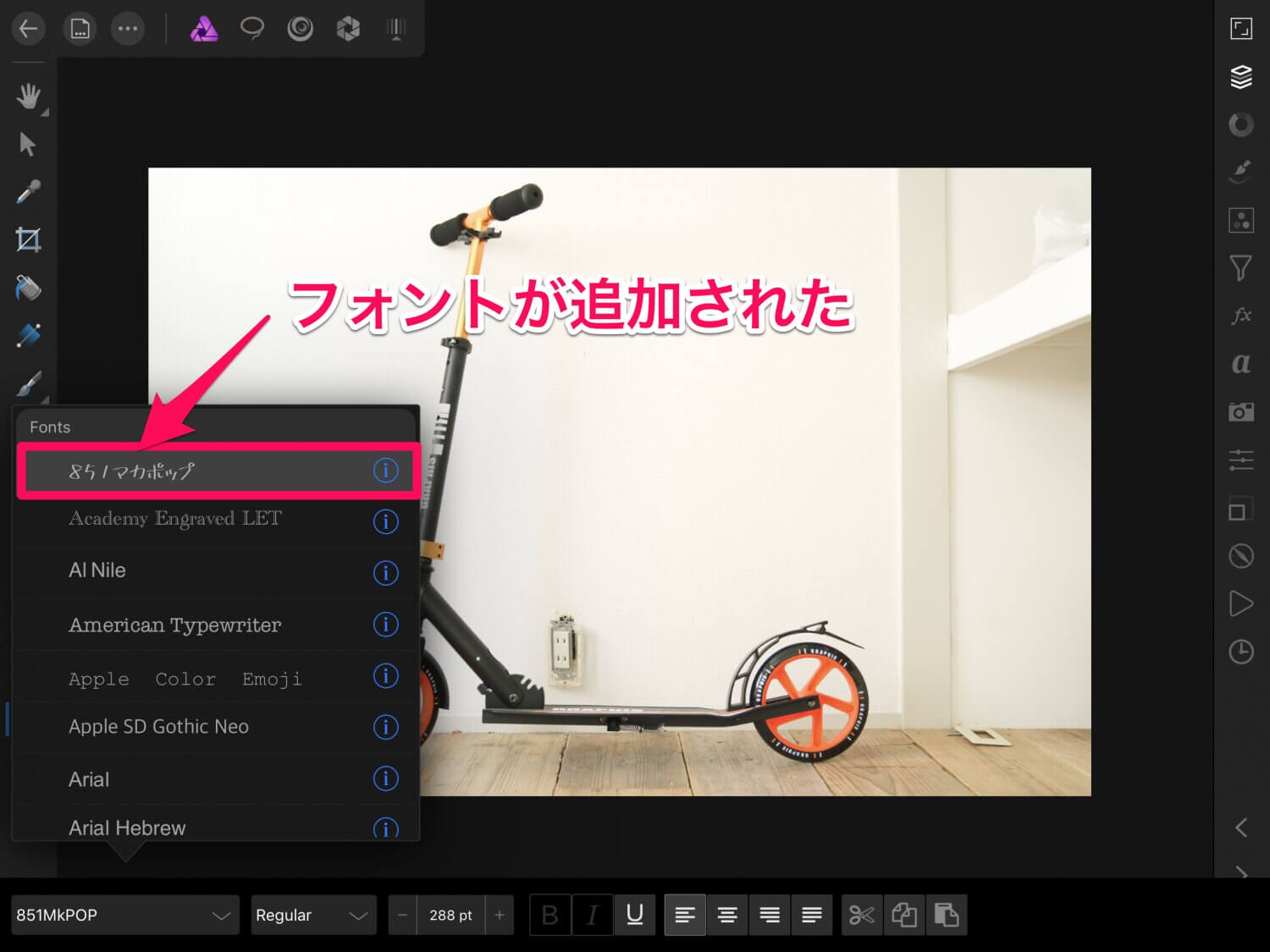Screen dimensions: 1270x952
Task: Click the 288 pt font size field
Action: tap(450, 915)
